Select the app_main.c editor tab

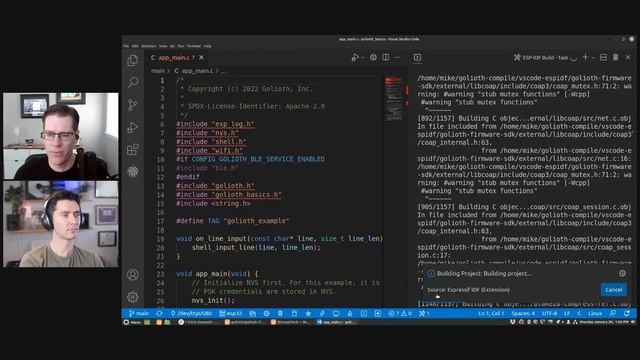point(177,58)
